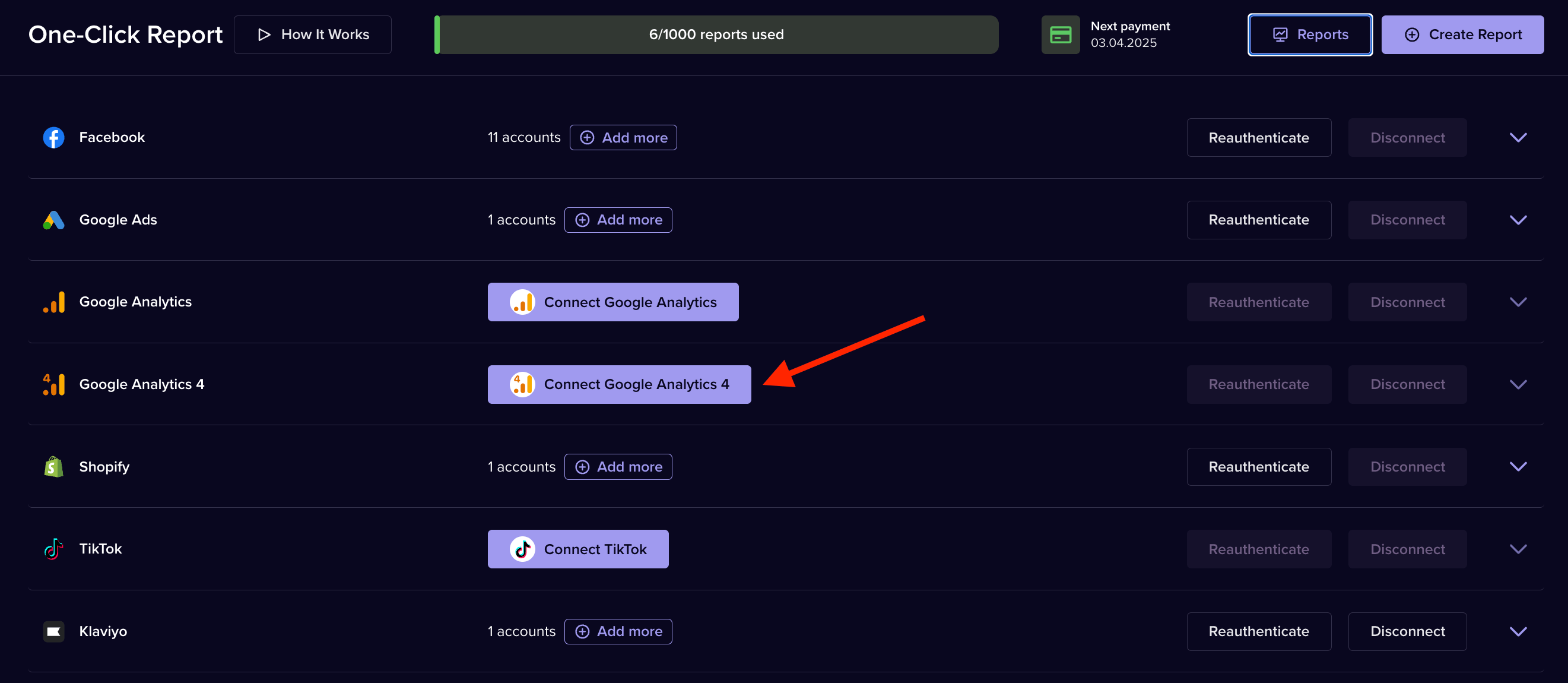Click the 6/1000 reports used progress bar
The image size is (1568, 683).
716,34
